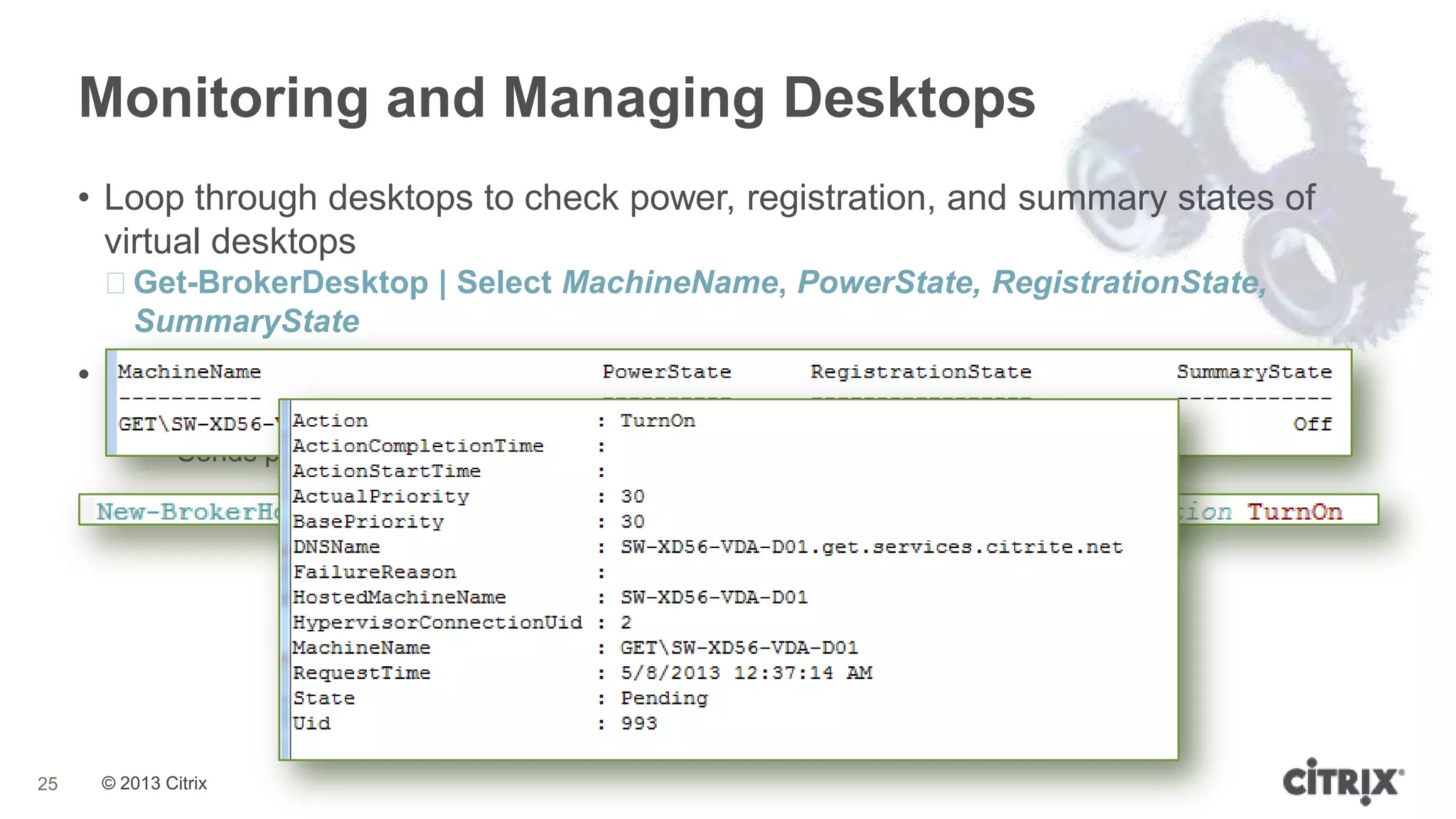Click the DNSName field label
Viewport: 1456px width, 819px height.
pyautogui.click(x=336, y=547)
